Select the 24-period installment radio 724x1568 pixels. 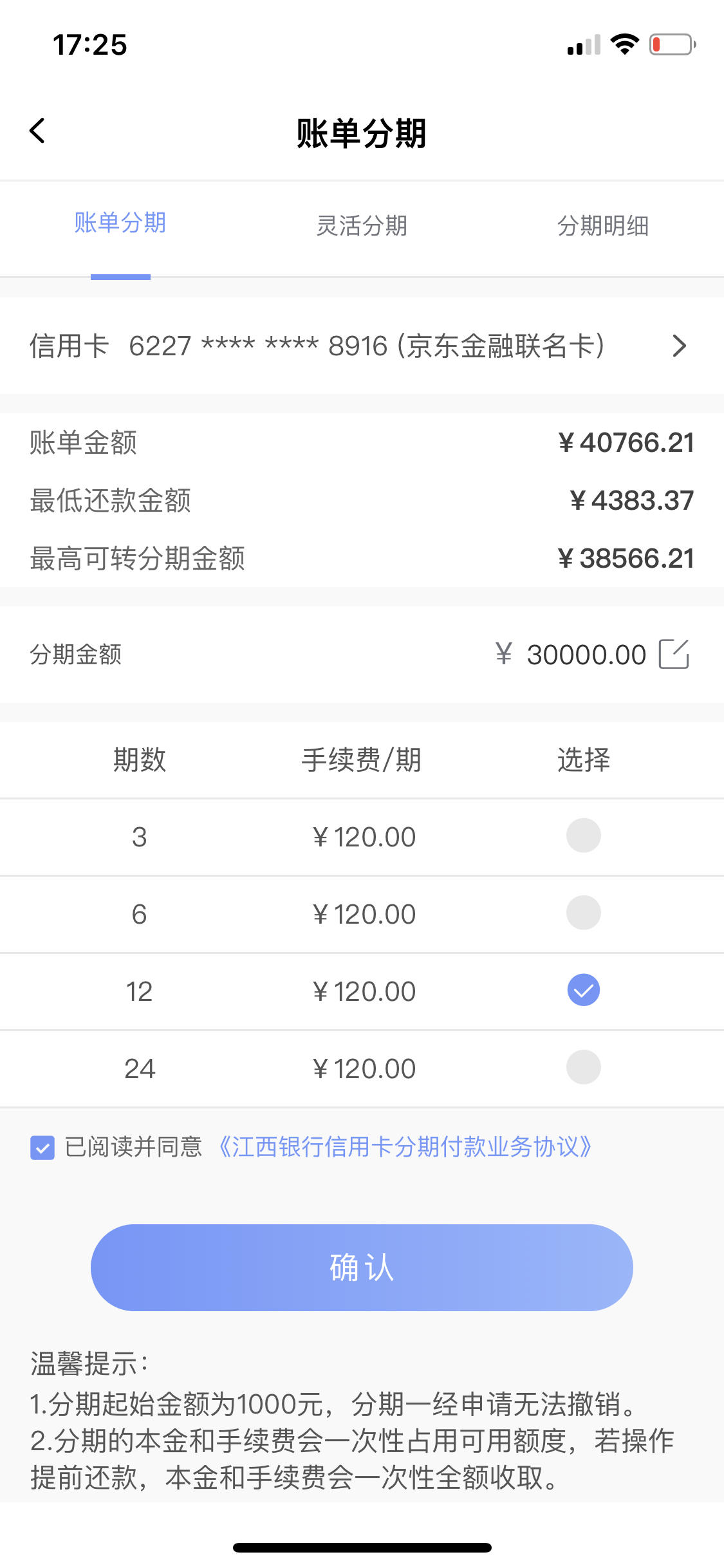point(584,1067)
